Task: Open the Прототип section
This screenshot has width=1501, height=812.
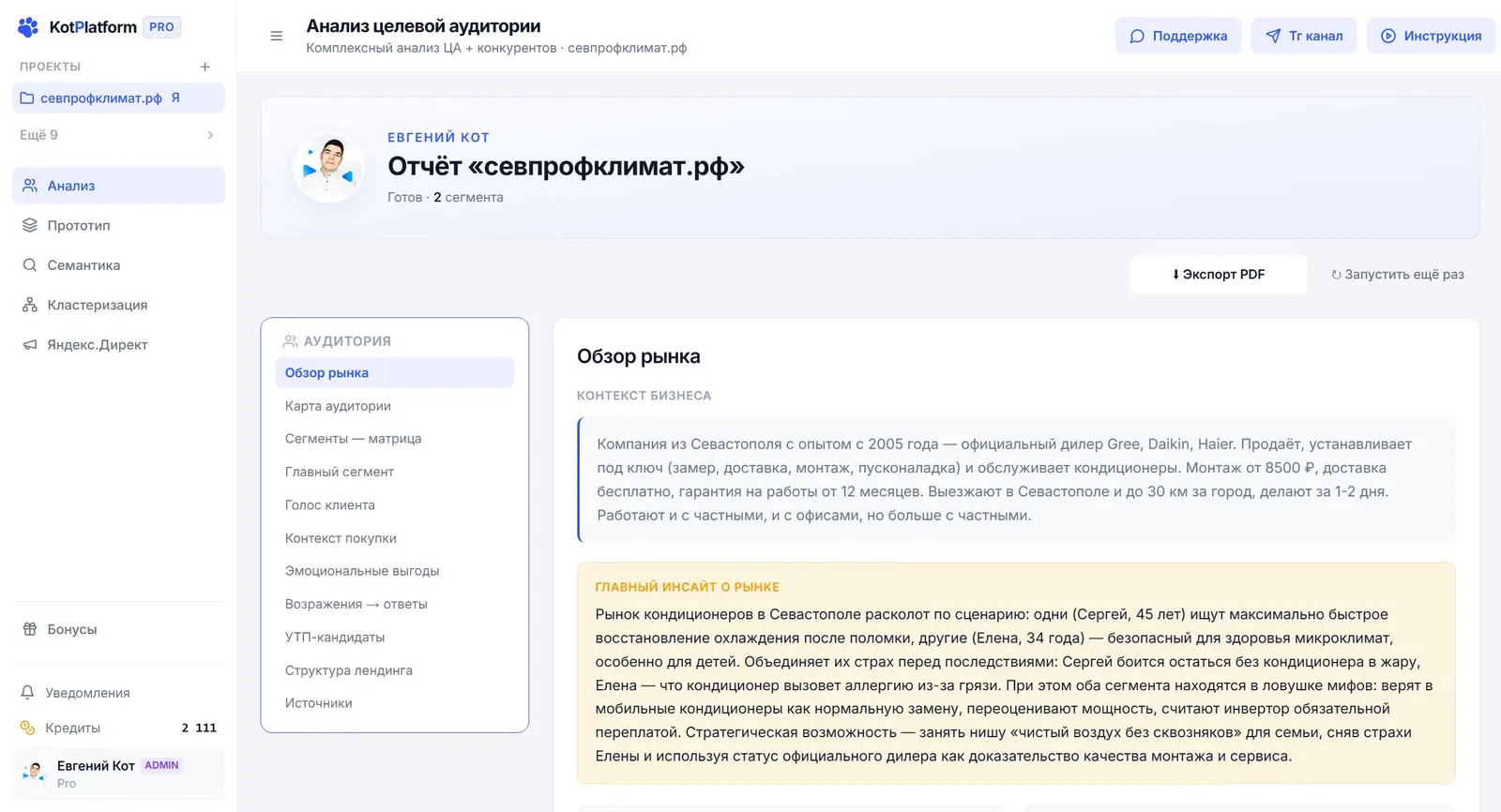Action: (x=118, y=225)
